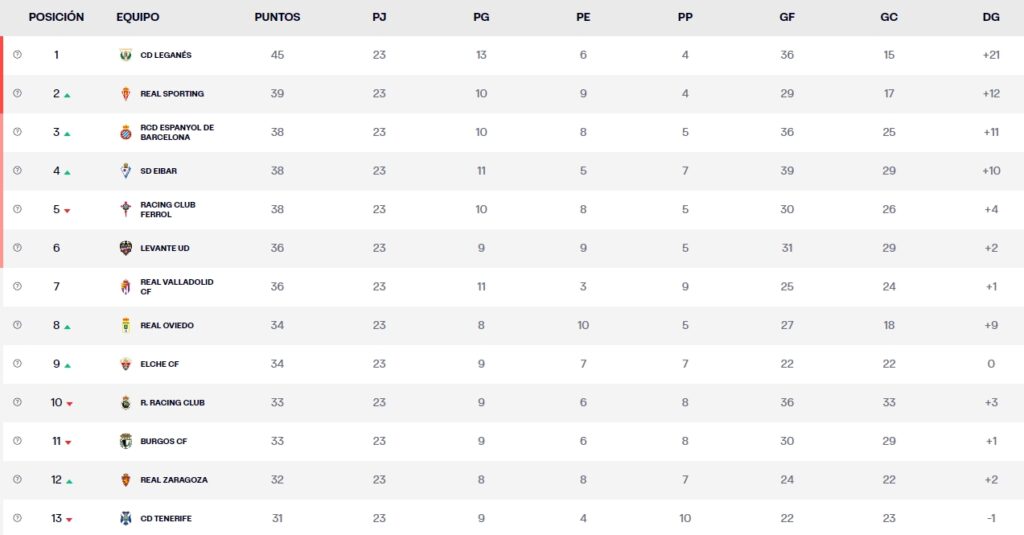
Task: Click the RCD Espanyol club crest
Action: [x=125, y=132]
